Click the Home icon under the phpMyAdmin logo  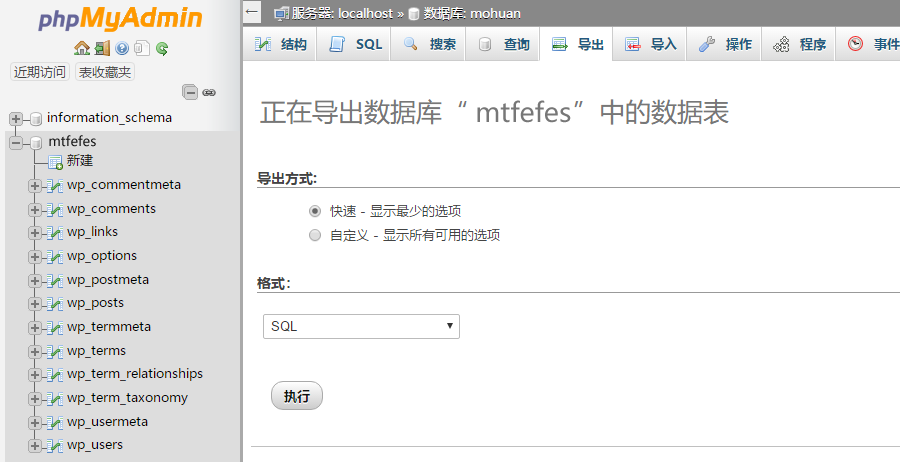(x=82, y=48)
